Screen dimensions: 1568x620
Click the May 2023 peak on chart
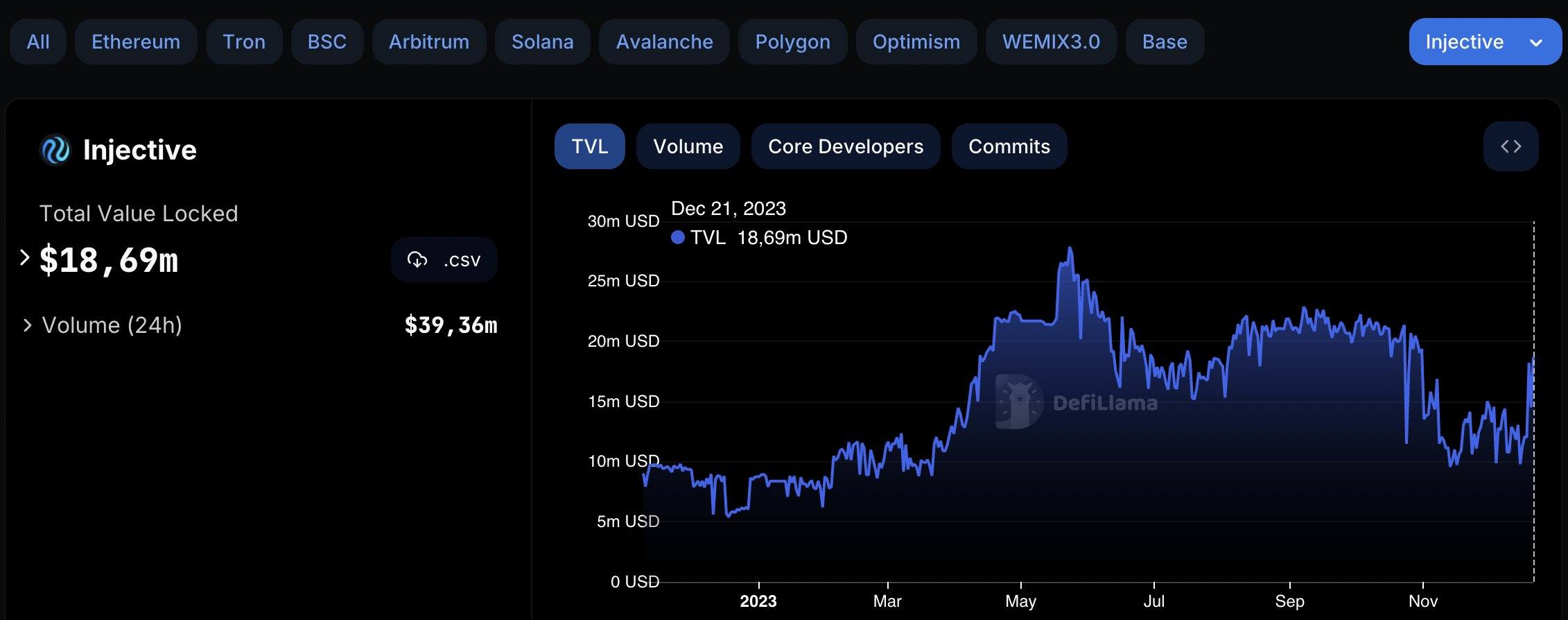pos(1070,248)
